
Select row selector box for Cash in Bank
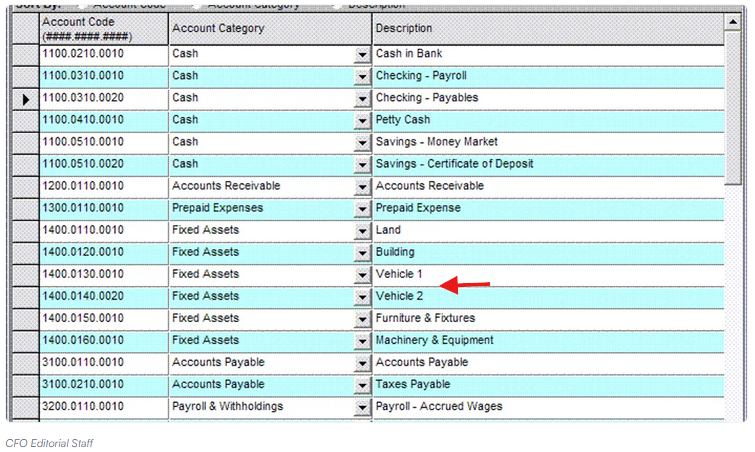pos(26,55)
